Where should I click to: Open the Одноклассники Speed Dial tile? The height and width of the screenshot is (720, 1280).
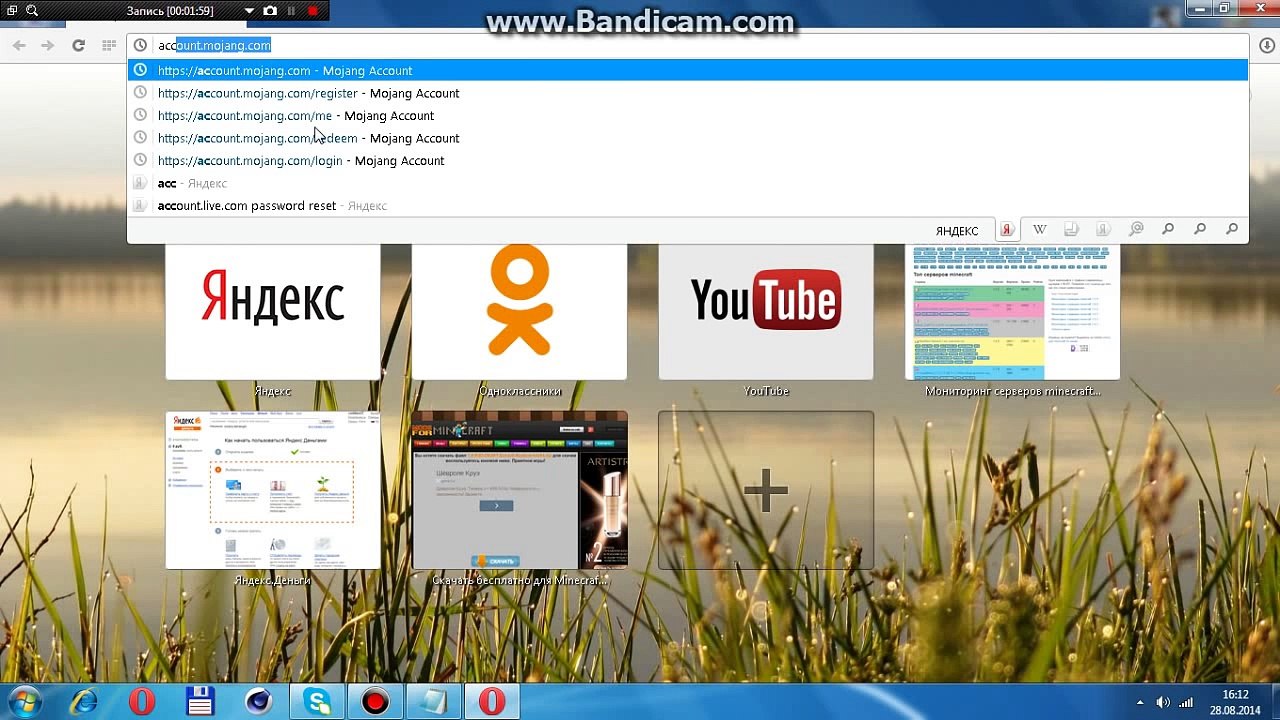tap(519, 312)
